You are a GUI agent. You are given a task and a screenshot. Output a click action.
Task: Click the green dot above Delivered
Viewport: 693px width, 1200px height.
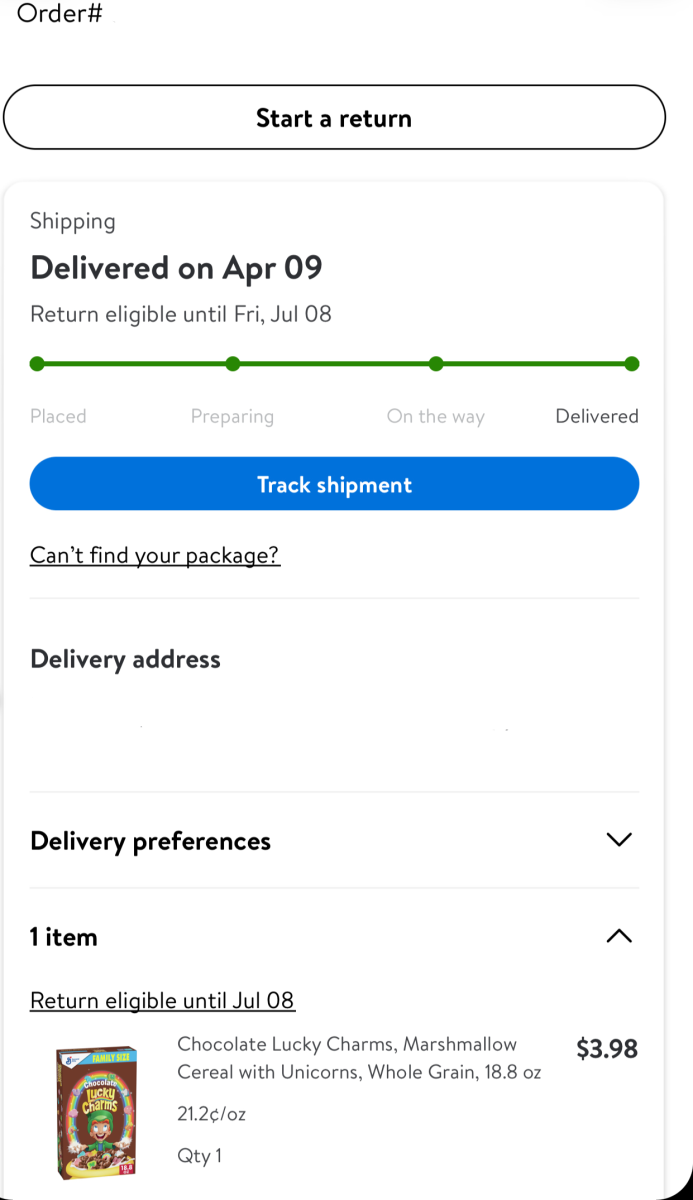[631, 364]
